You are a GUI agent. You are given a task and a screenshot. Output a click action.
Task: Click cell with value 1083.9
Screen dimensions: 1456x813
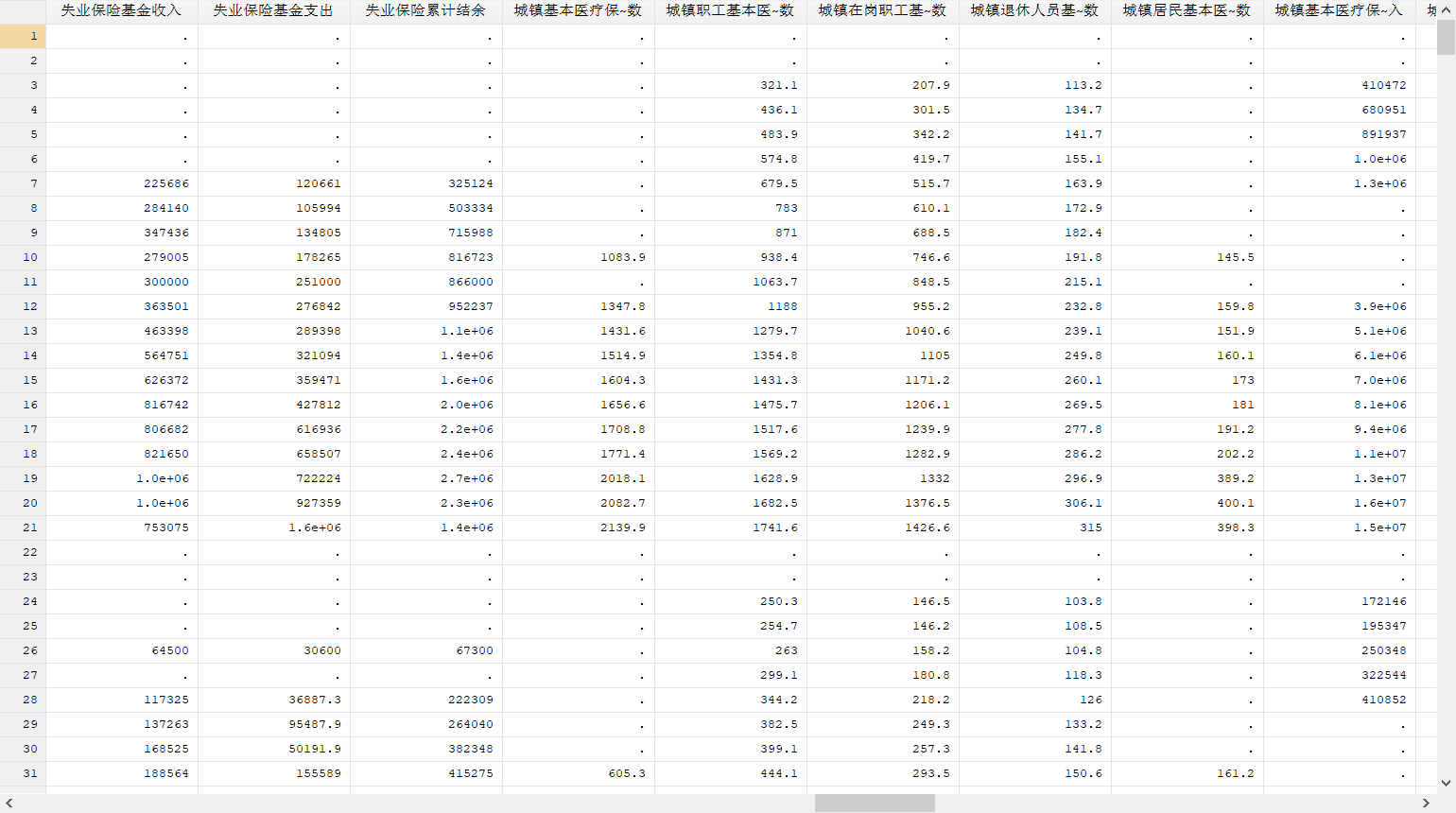[x=579, y=257]
